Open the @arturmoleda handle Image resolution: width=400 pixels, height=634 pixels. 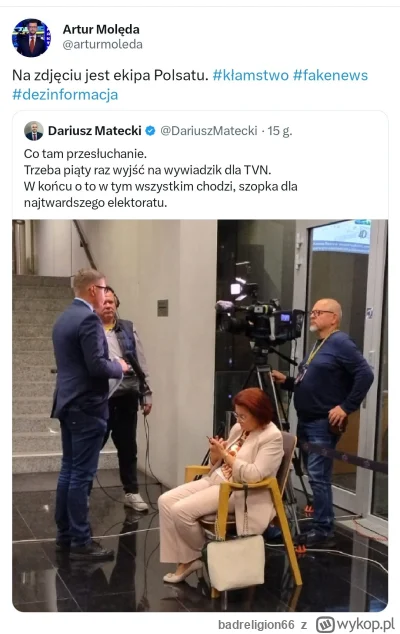[x=102, y=44]
